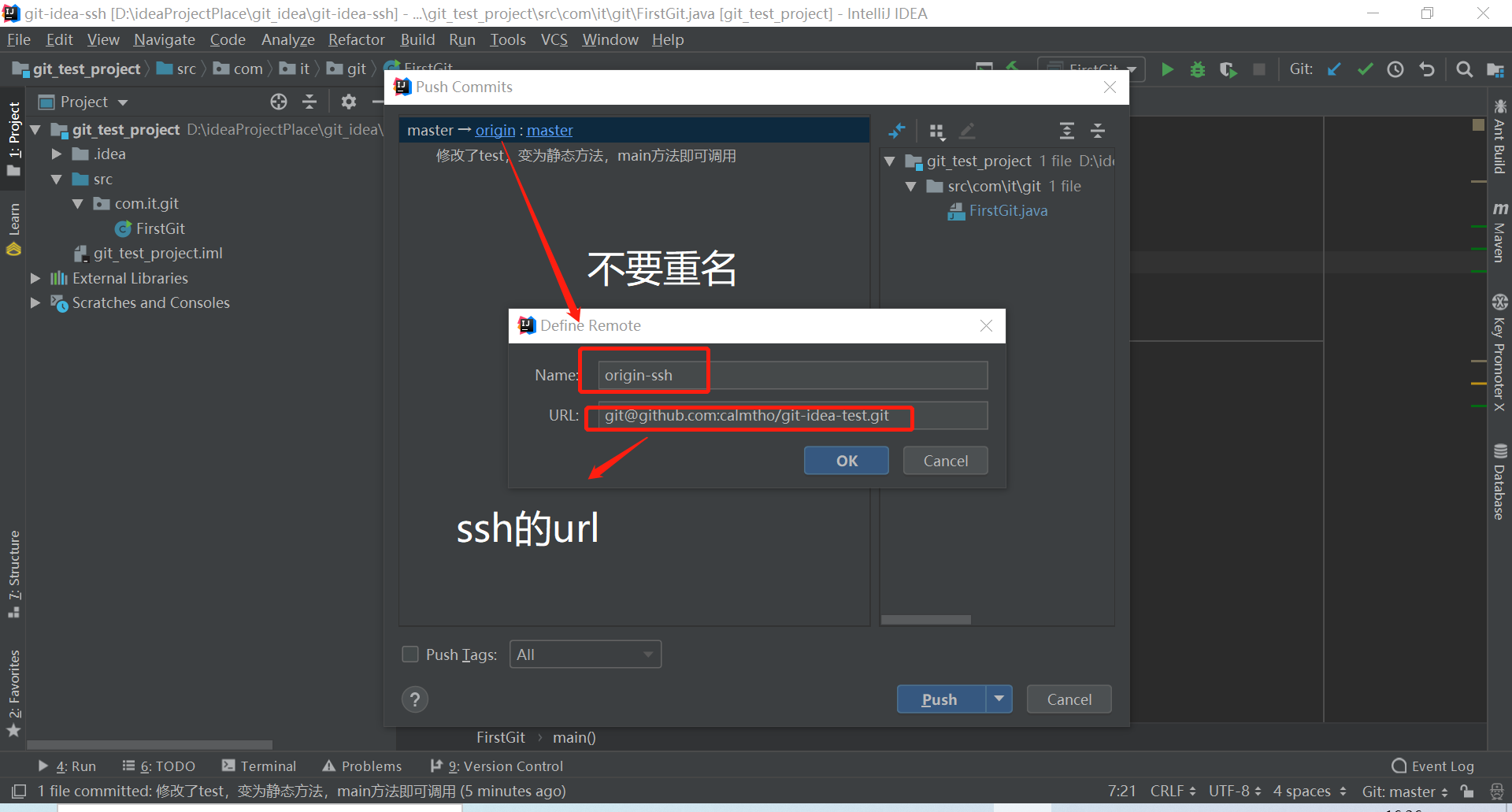
Task: Open the run configuration FirstGit dropdown
Action: point(1091,69)
